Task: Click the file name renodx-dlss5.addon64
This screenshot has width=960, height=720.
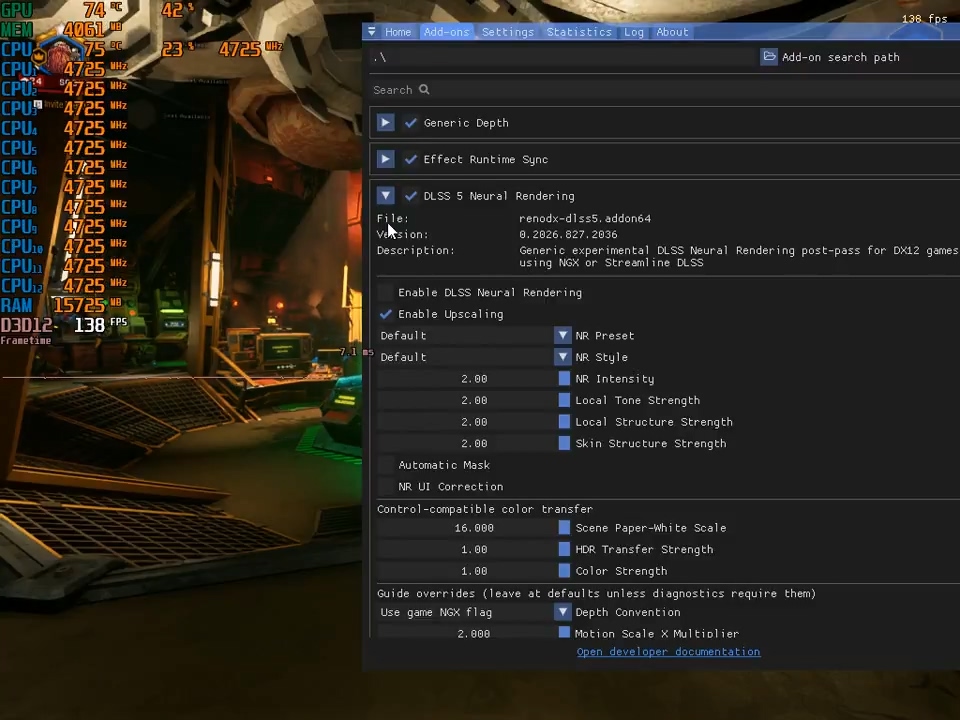Action: [585, 219]
